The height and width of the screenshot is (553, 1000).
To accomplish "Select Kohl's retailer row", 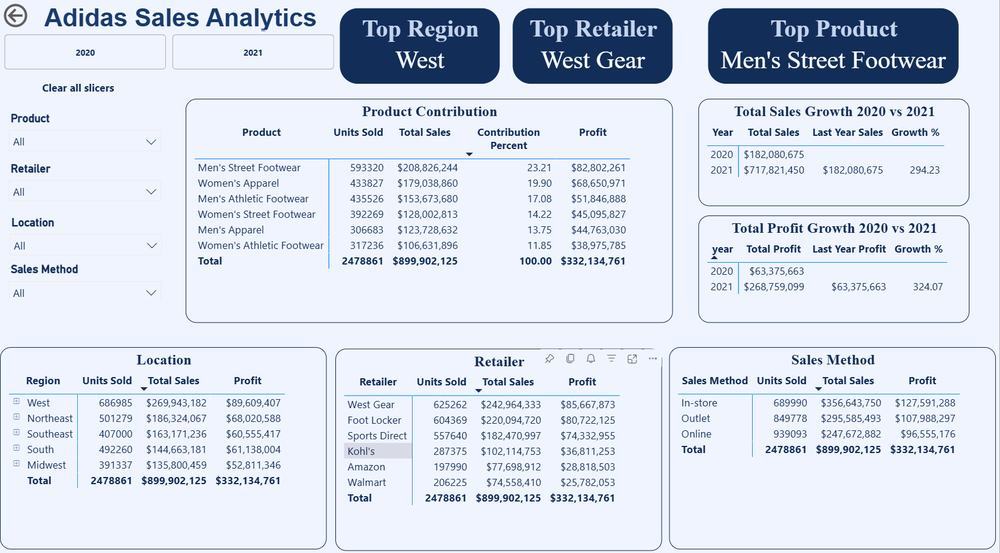I will click(482, 451).
